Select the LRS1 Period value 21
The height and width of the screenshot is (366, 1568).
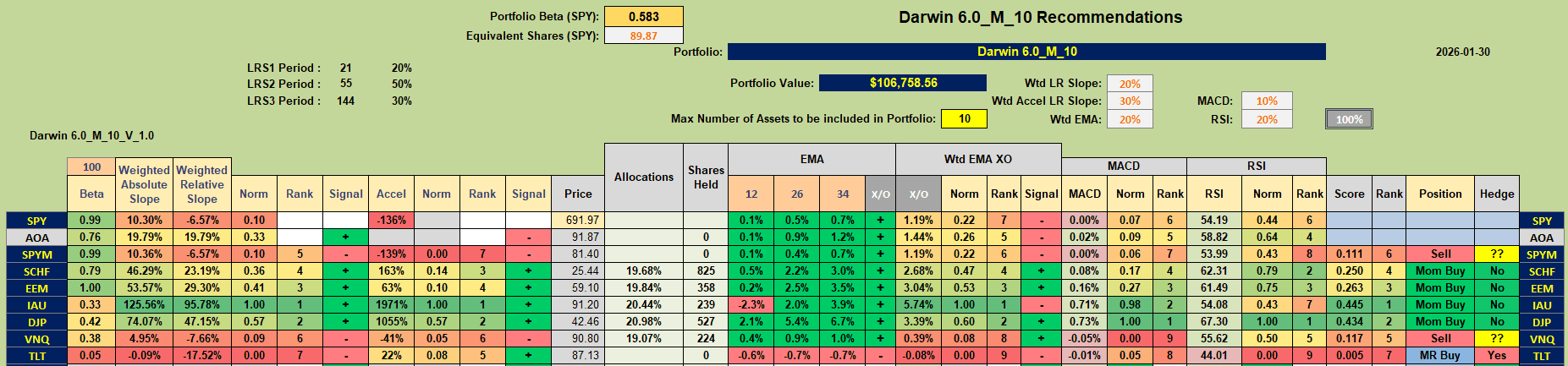coord(345,68)
